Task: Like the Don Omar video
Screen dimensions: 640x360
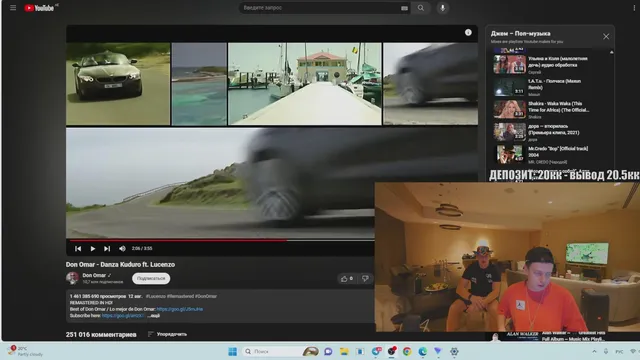Action: [347, 279]
